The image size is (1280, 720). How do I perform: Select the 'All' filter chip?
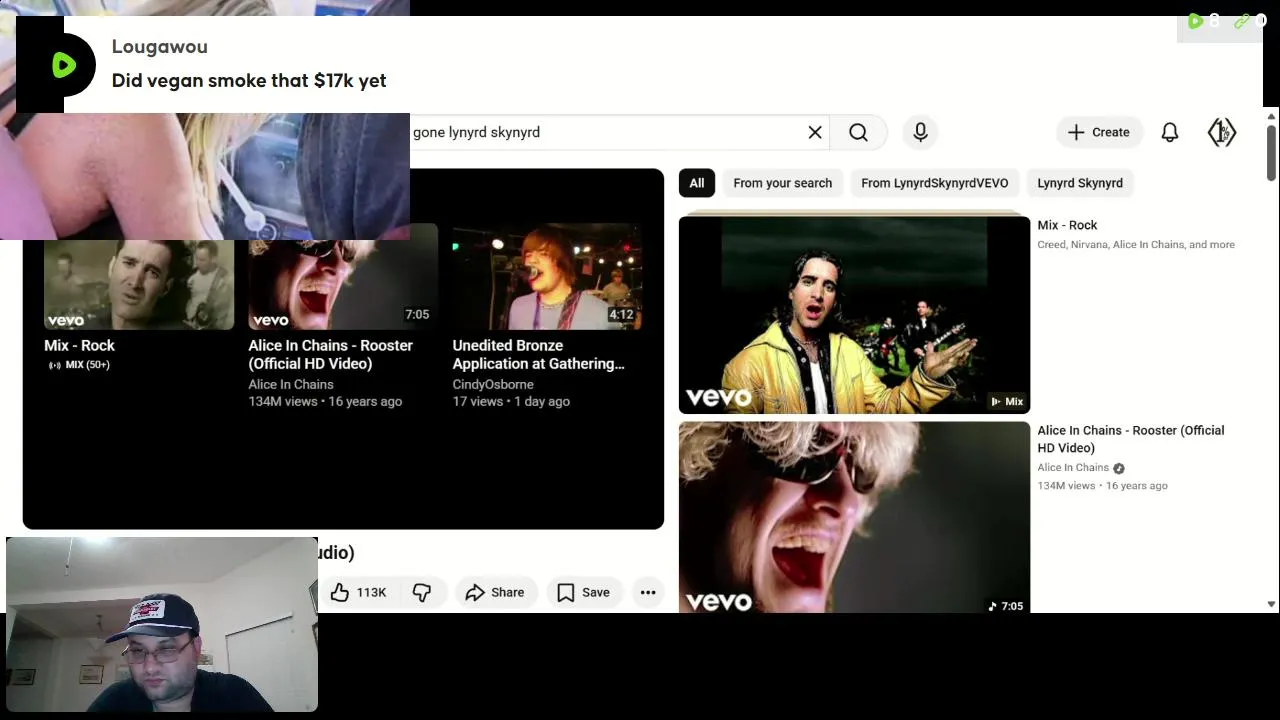pyautogui.click(x=697, y=183)
